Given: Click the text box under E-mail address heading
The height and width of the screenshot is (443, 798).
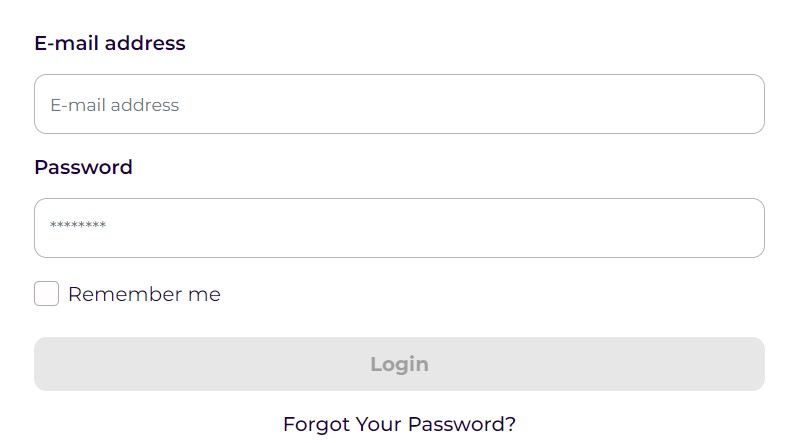Looking at the screenshot, I should click(x=399, y=104).
